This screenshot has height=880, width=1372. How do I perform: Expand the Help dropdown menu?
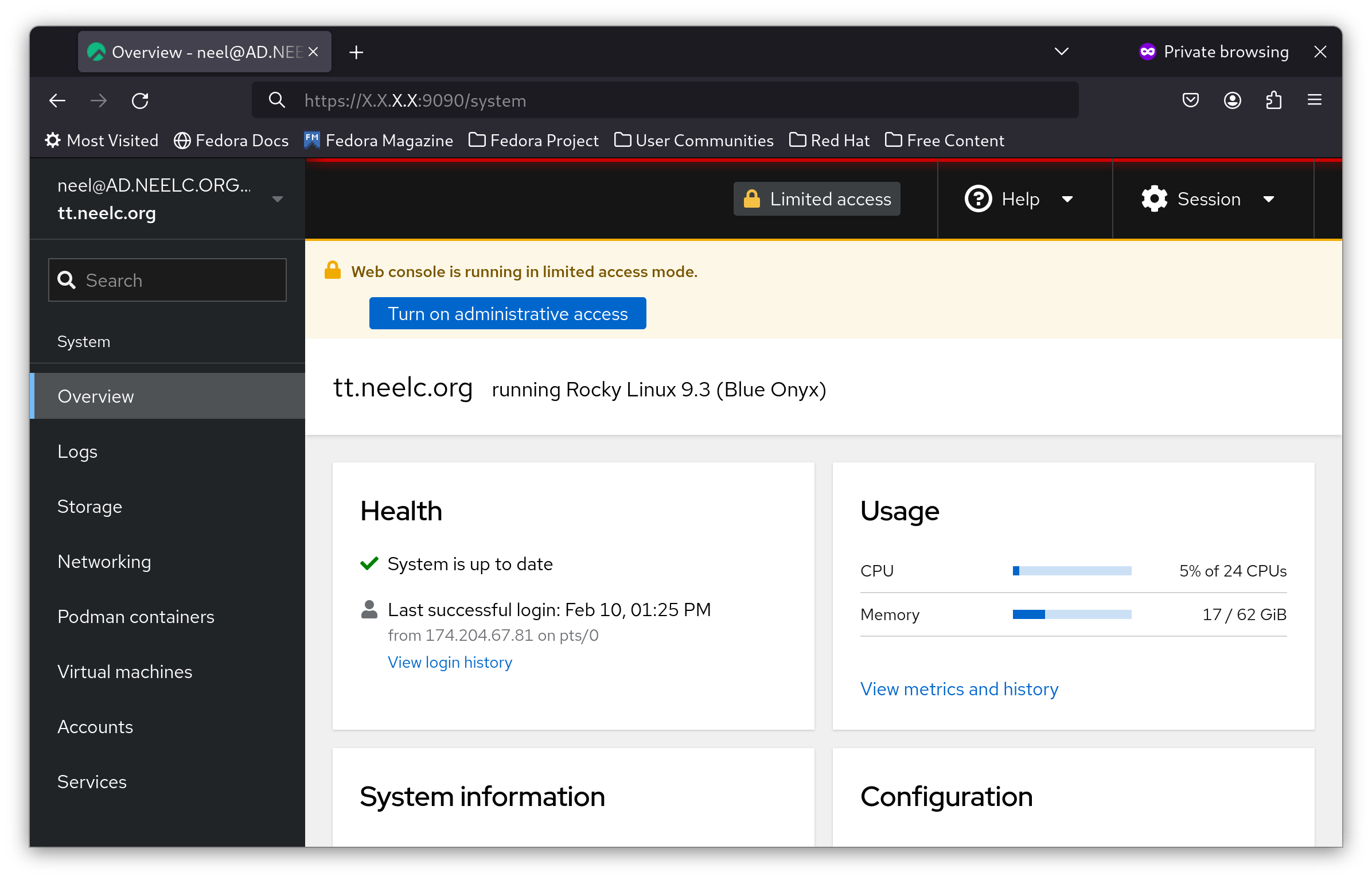coord(1019,199)
